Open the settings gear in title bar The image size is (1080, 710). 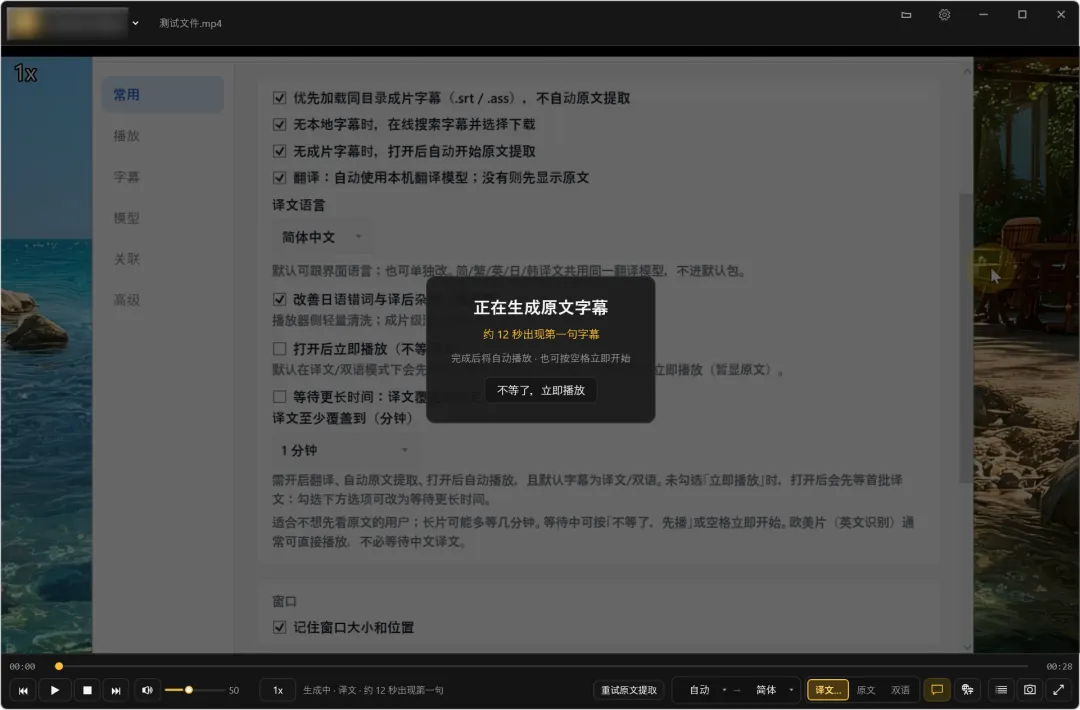[x=944, y=14]
